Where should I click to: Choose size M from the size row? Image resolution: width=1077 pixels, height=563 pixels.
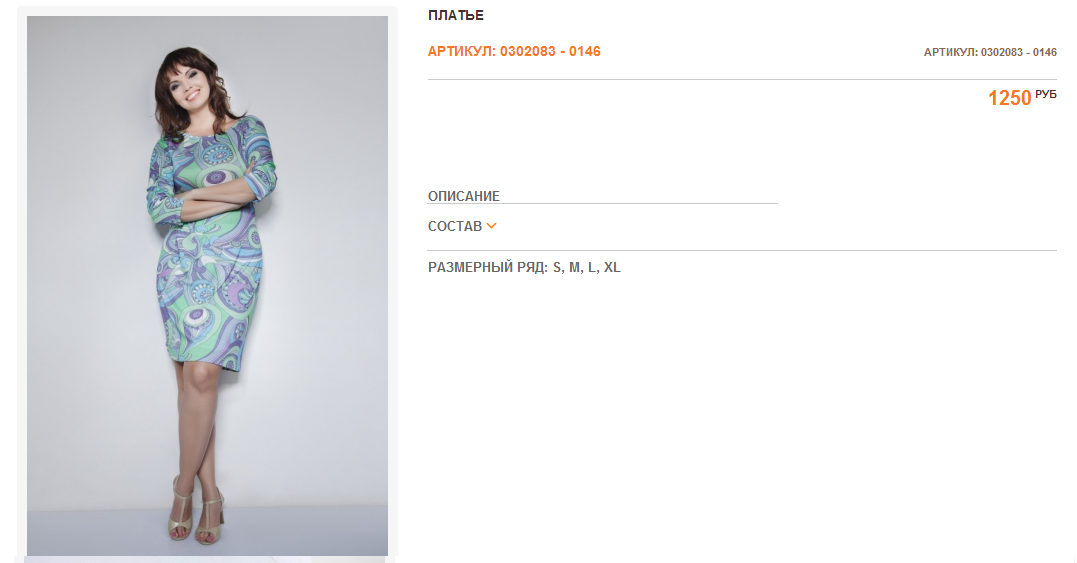[575, 268]
